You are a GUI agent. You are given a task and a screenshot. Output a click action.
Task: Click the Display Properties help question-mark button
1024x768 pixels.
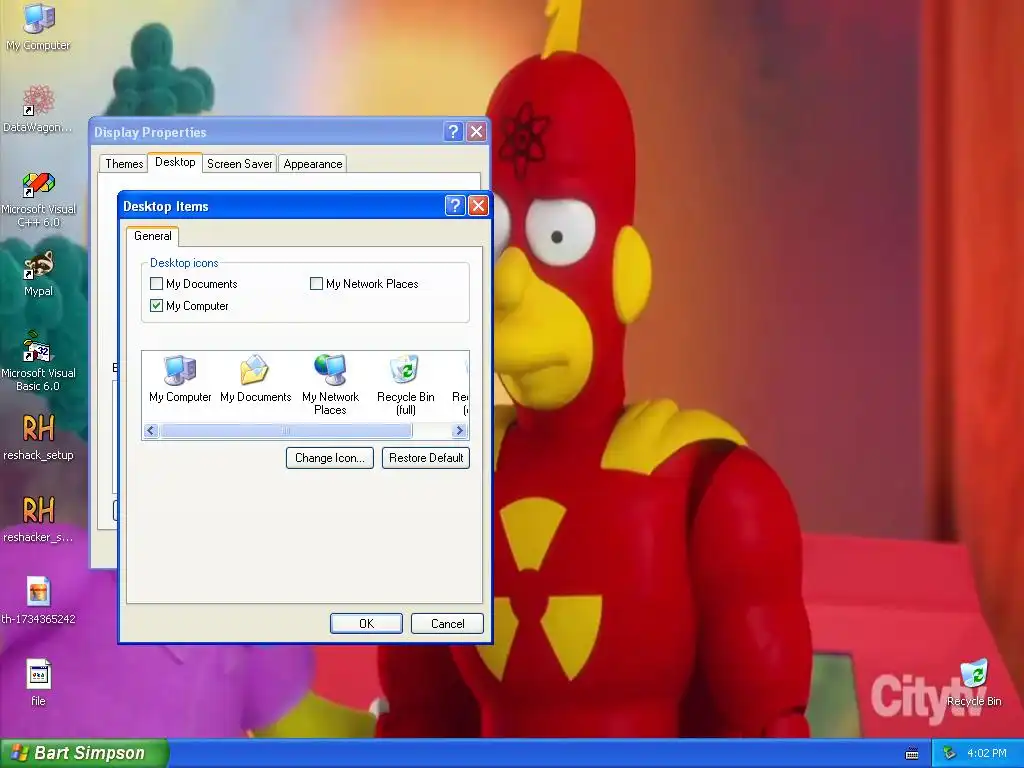click(x=453, y=131)
